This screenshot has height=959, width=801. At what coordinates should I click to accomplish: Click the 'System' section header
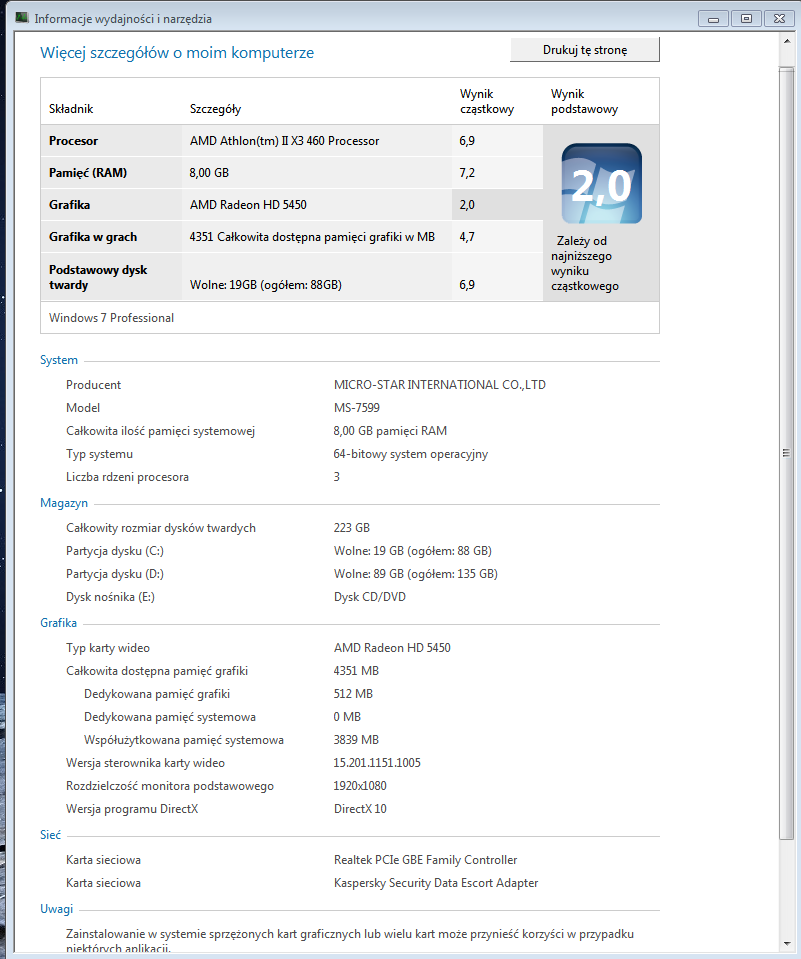[x=58, y=360]
